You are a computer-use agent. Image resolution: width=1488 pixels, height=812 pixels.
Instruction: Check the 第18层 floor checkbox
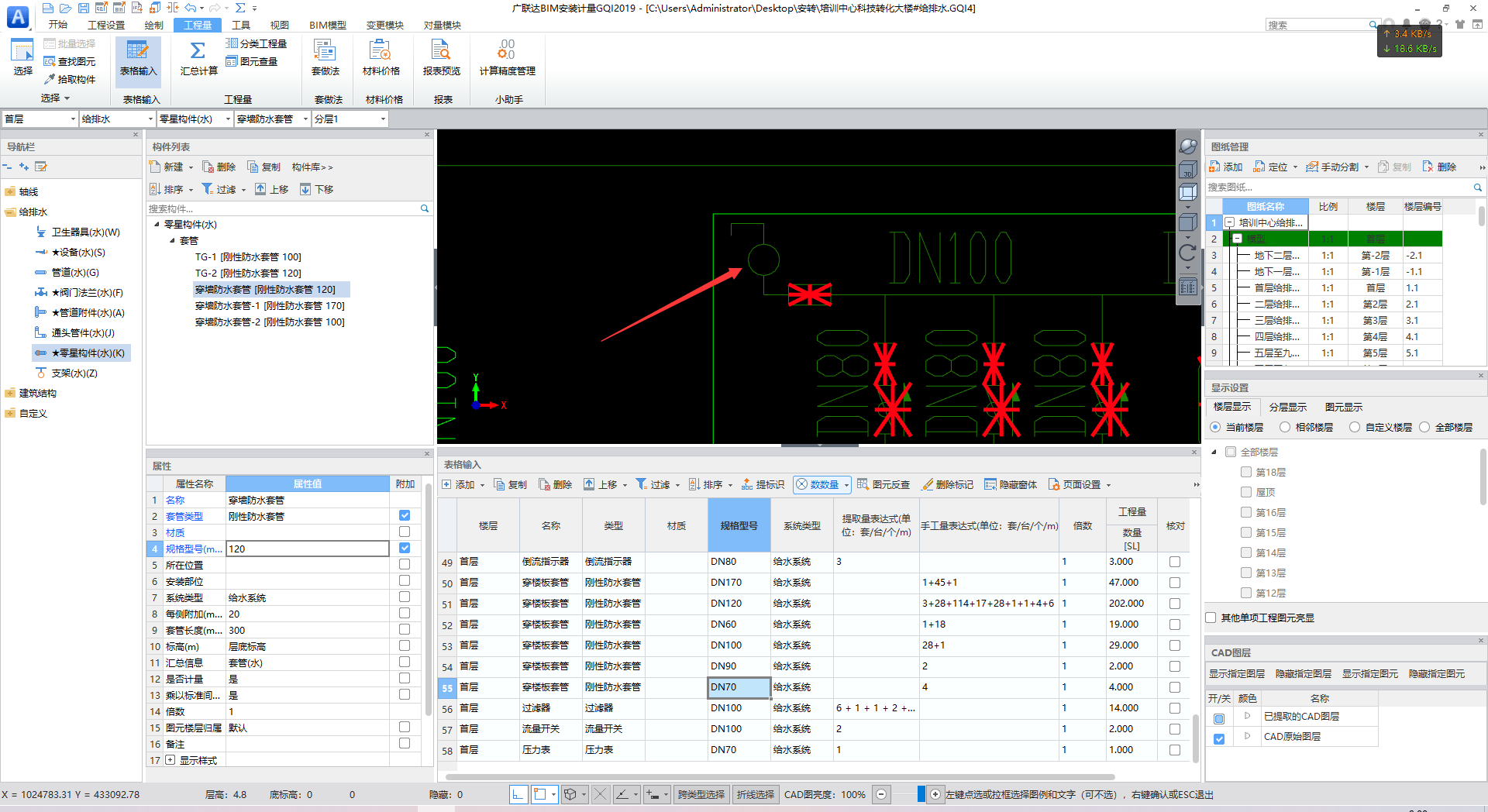pos(1246,471)
